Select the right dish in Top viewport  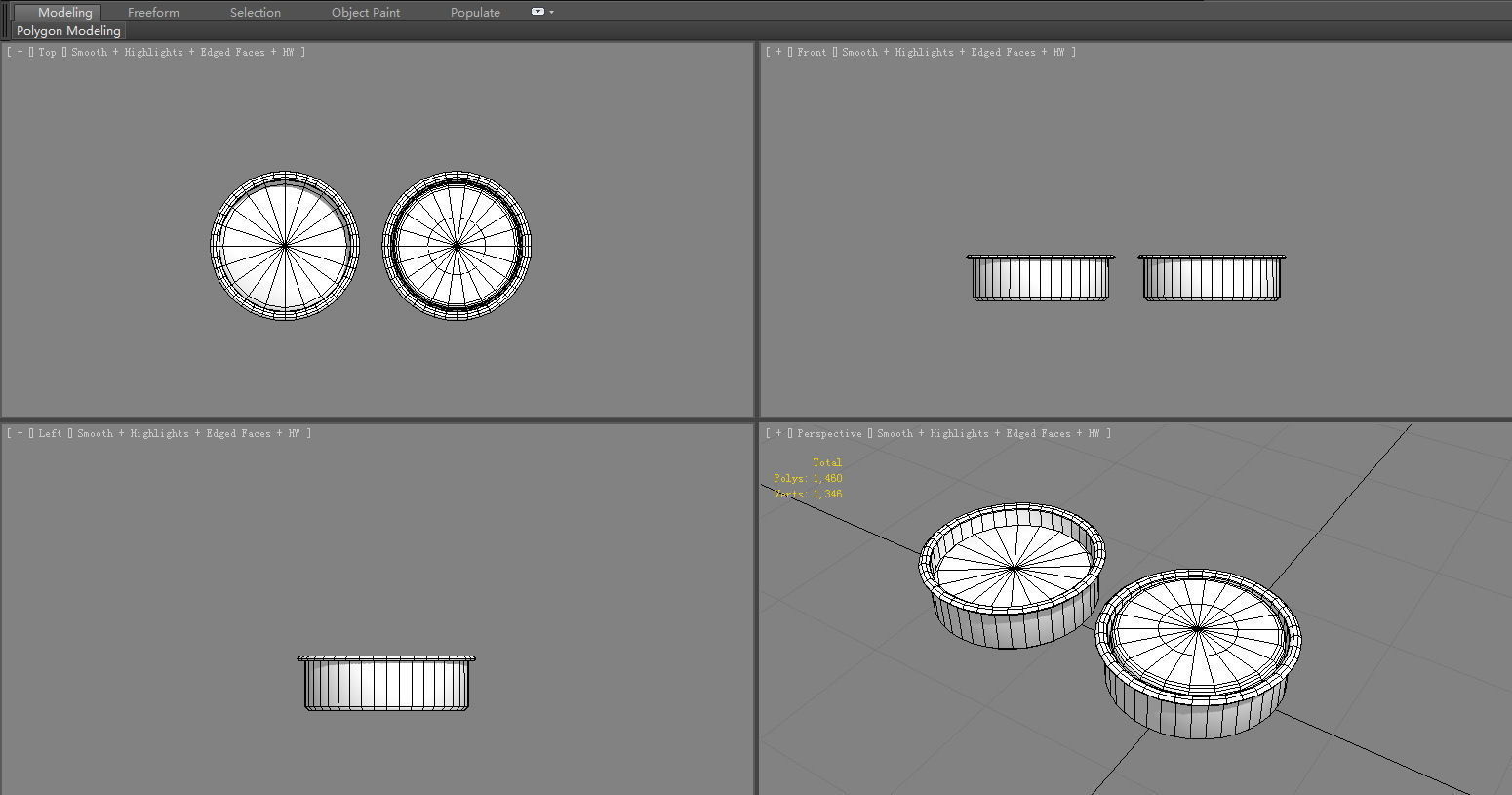pos(457,246)
